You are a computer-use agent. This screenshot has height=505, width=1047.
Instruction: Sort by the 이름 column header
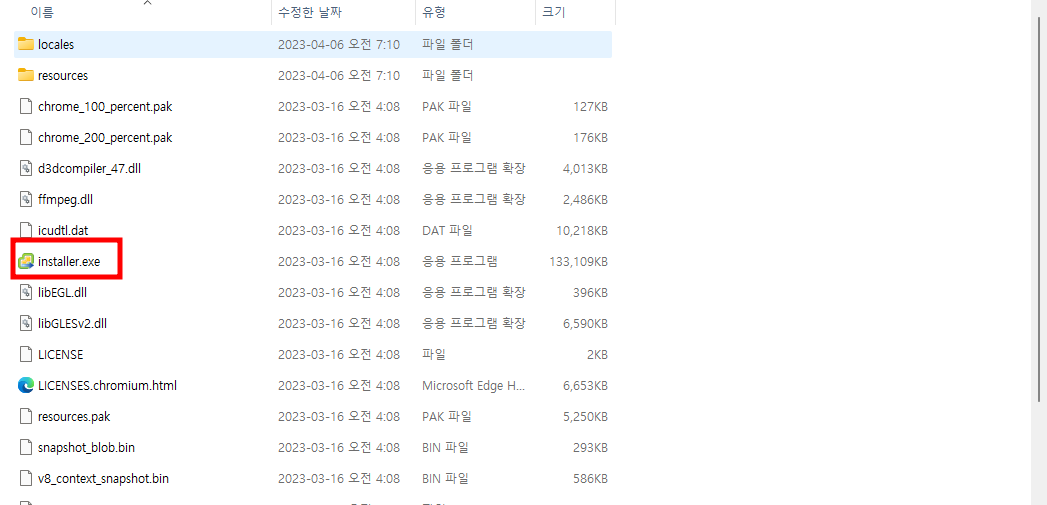(x=42, y=12)
